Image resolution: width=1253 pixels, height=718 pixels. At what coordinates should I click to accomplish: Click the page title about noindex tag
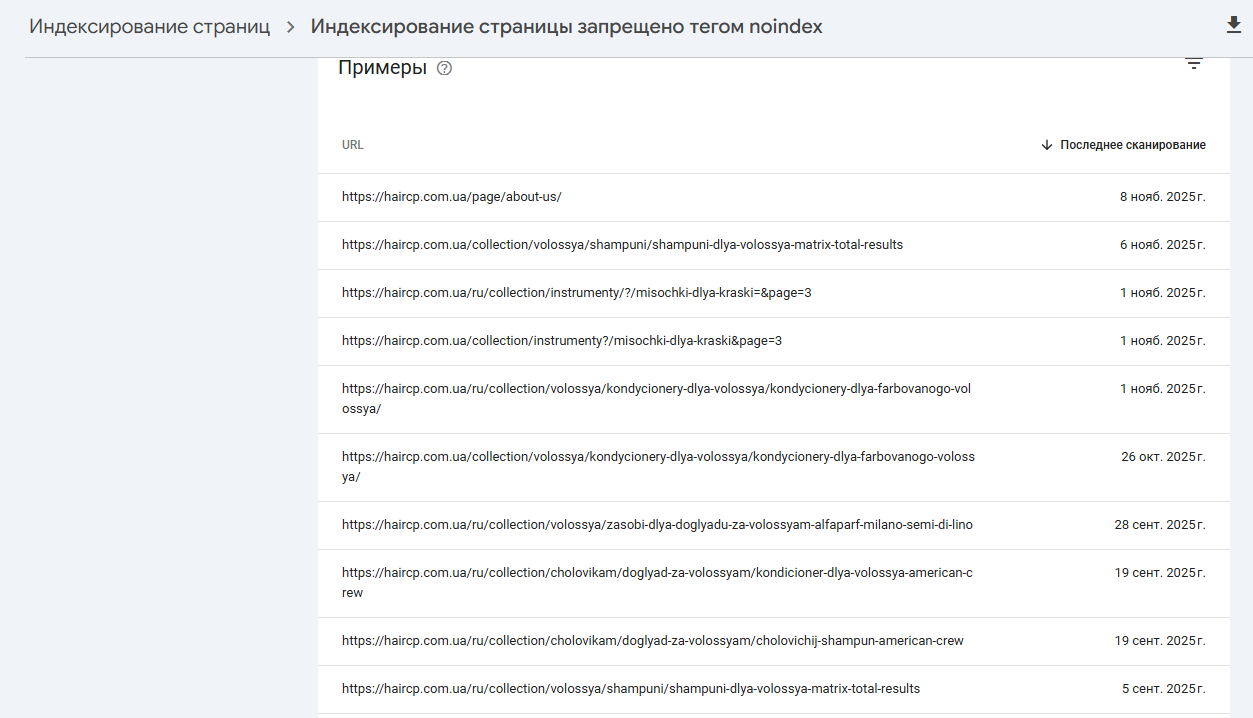coord(566,27)
